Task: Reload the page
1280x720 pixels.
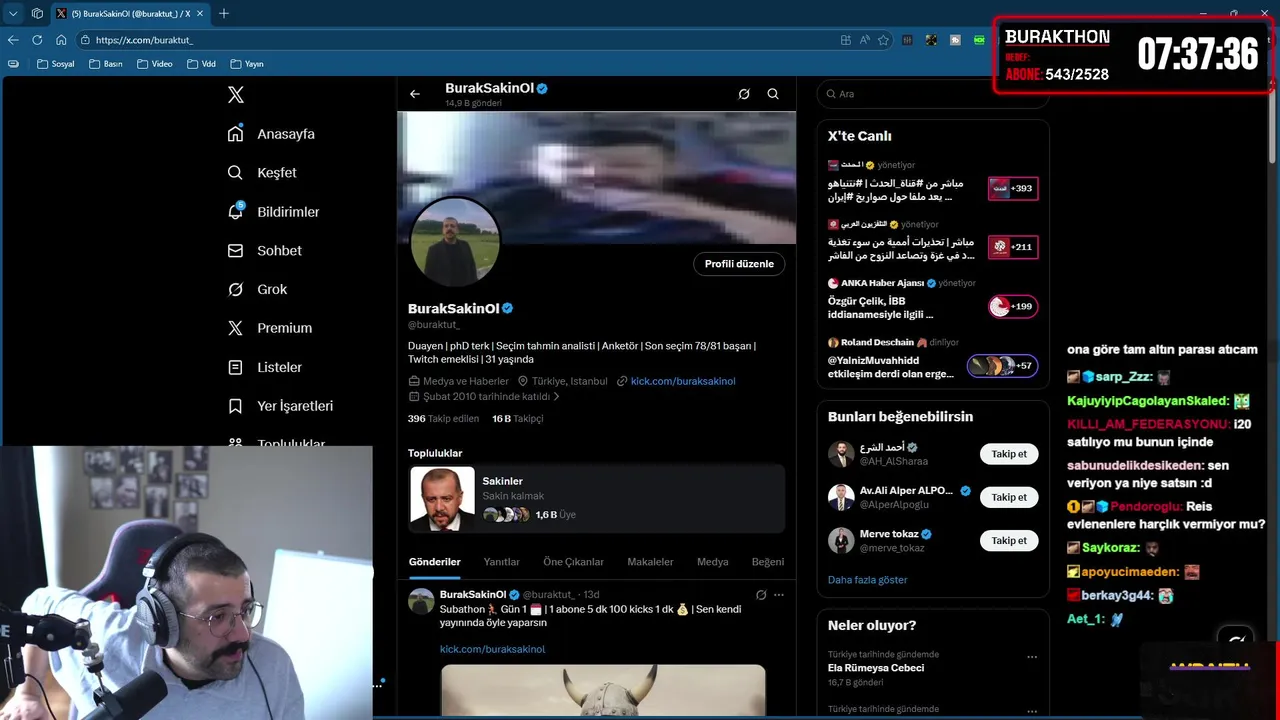Action: (37, 40)
